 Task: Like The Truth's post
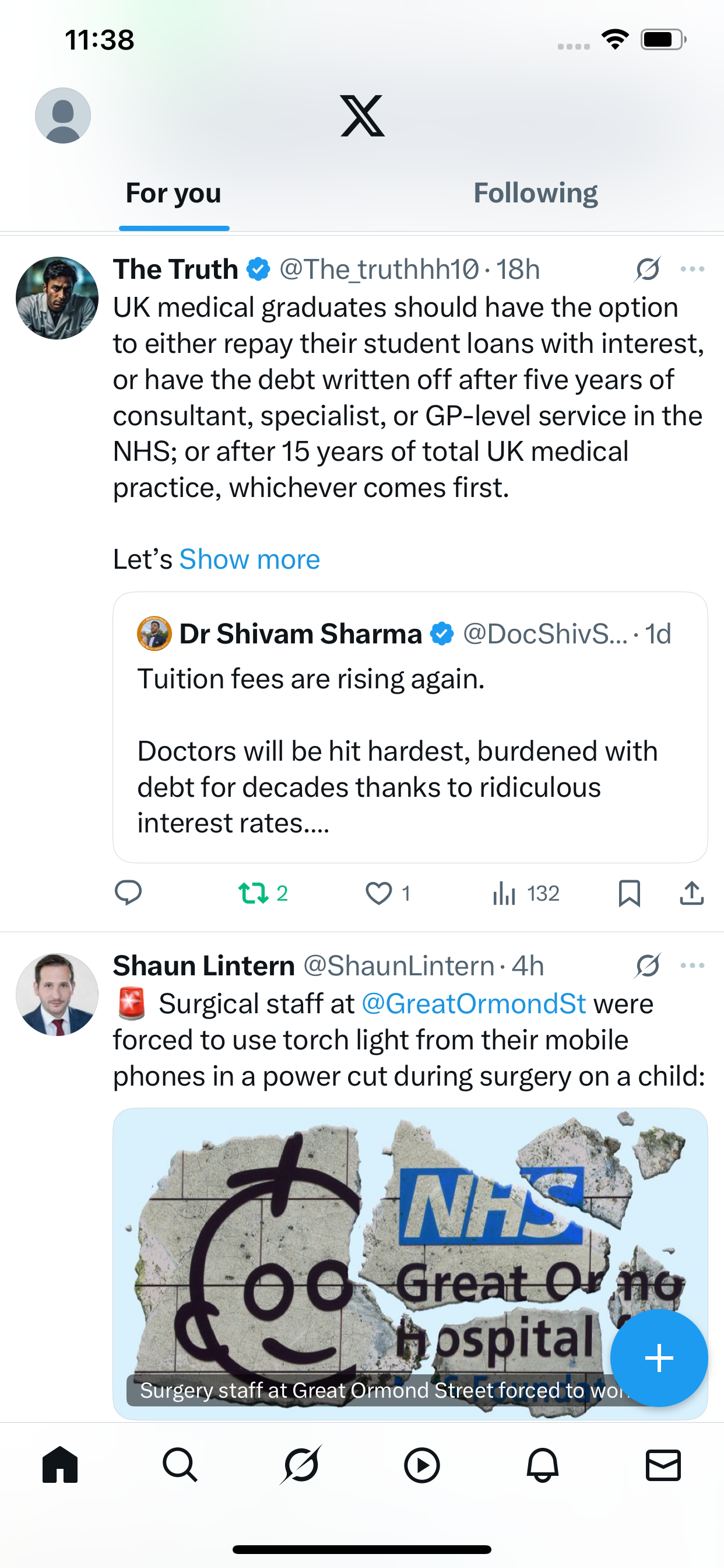click(x=379, y=893)
